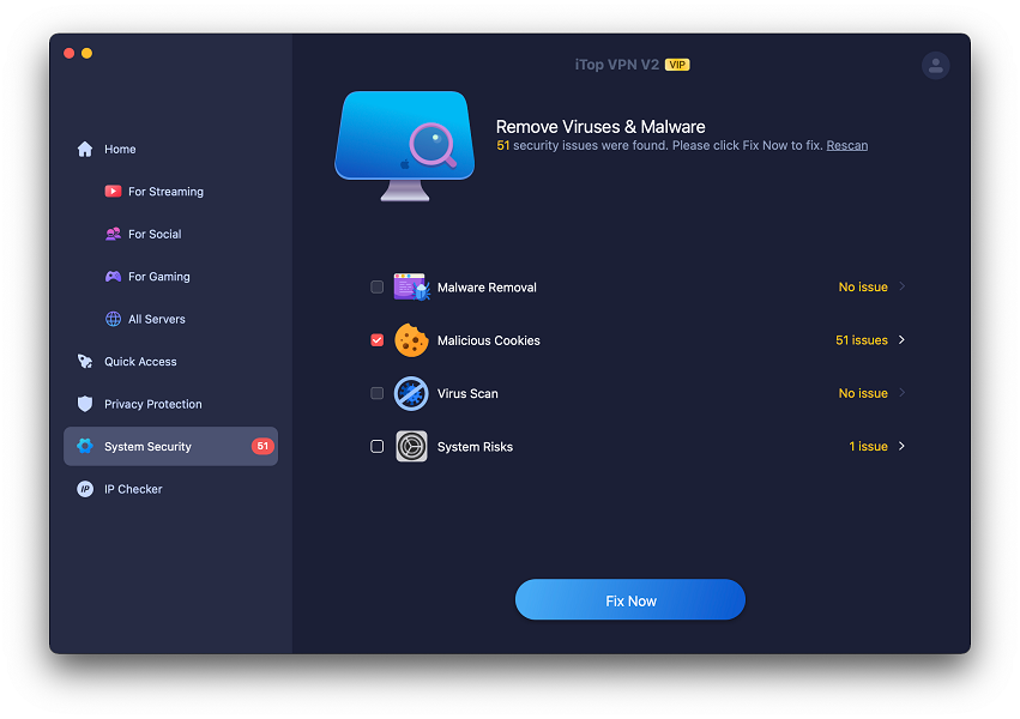Click the Privacy Protection shield icon

point(85,404)
